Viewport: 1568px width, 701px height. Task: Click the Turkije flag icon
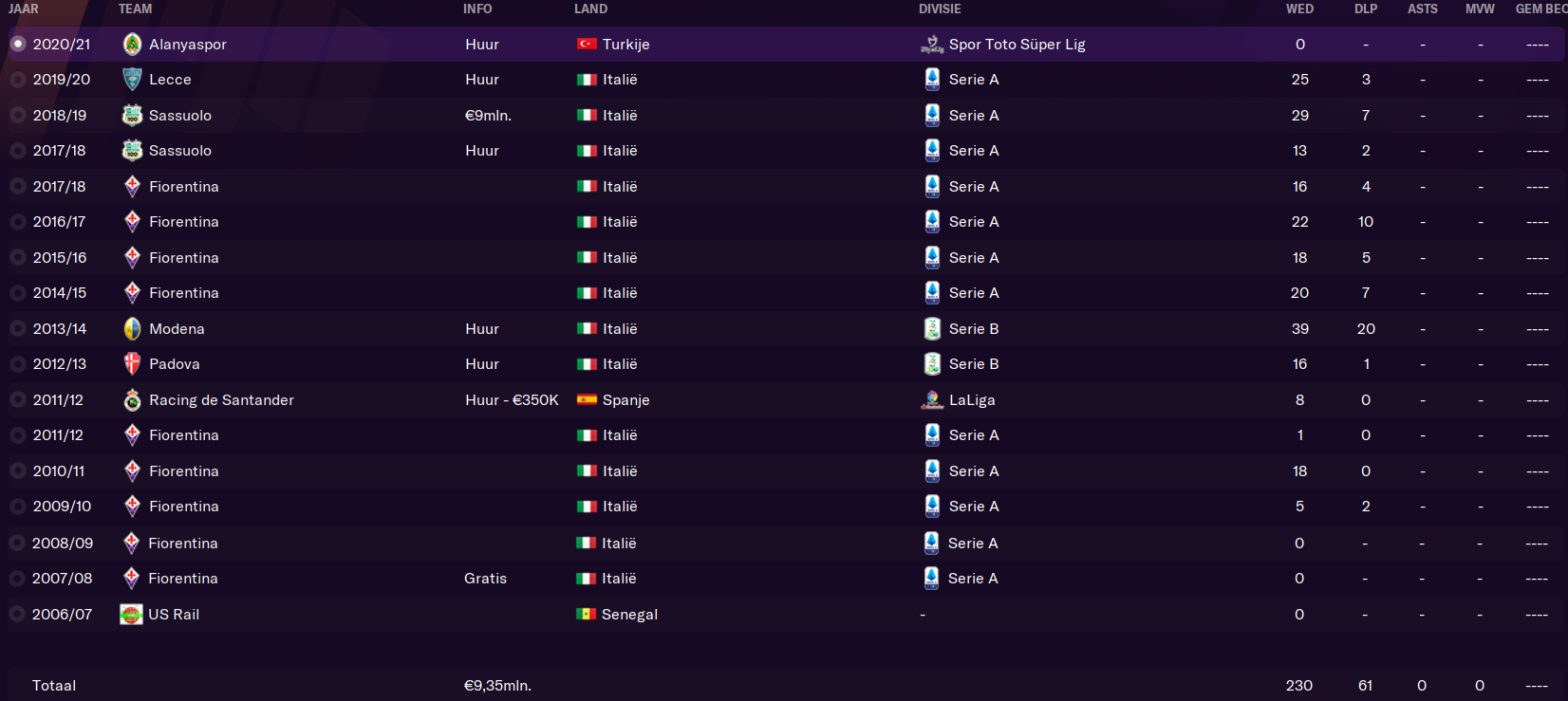[x=587, y=44]
